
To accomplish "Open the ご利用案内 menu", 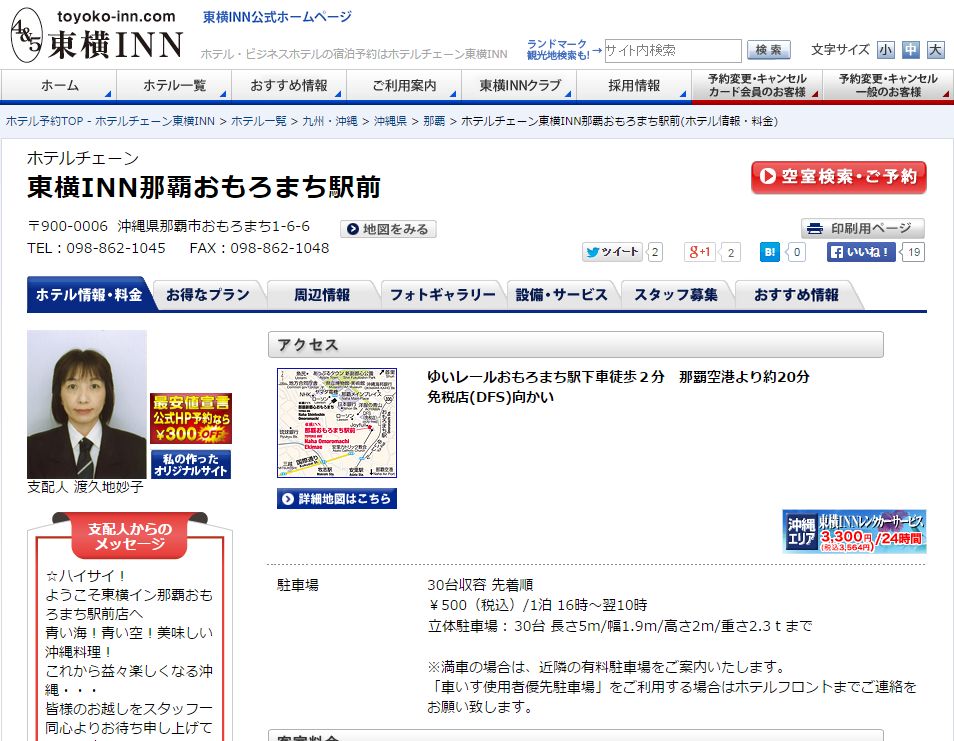I will click(x=404, y=85).
